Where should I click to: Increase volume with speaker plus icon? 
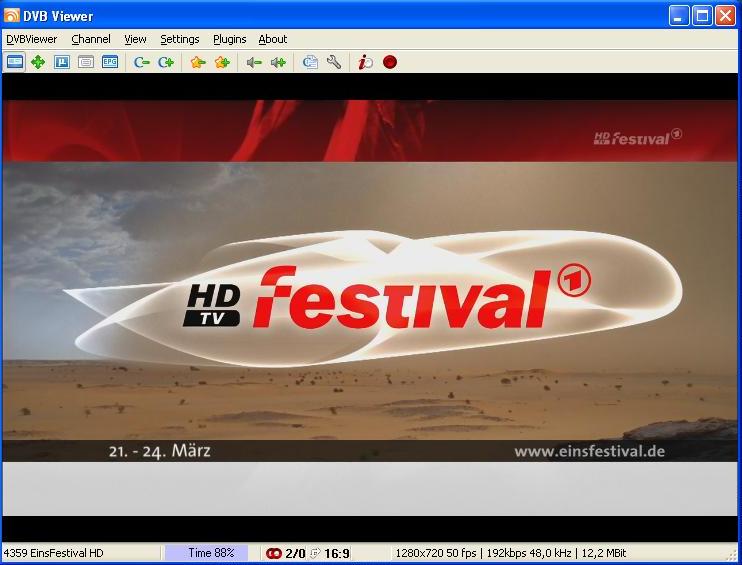[x=278, y=62]
